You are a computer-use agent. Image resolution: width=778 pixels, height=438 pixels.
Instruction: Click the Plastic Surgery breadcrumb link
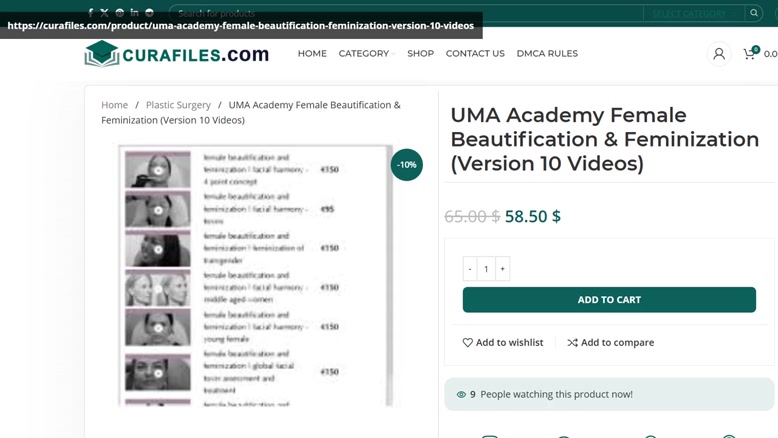coord(178,105)
